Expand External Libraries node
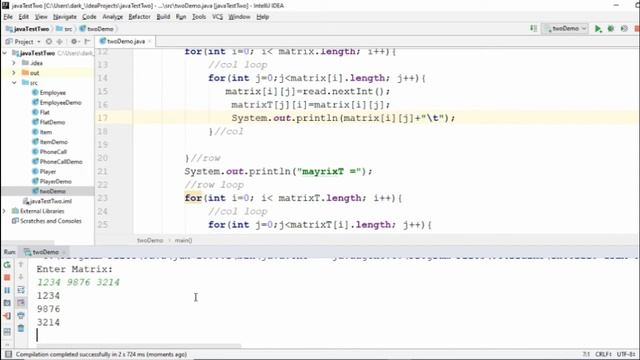Image resolution: width=640 pixels, height=360 pixels. coord(5,211)
